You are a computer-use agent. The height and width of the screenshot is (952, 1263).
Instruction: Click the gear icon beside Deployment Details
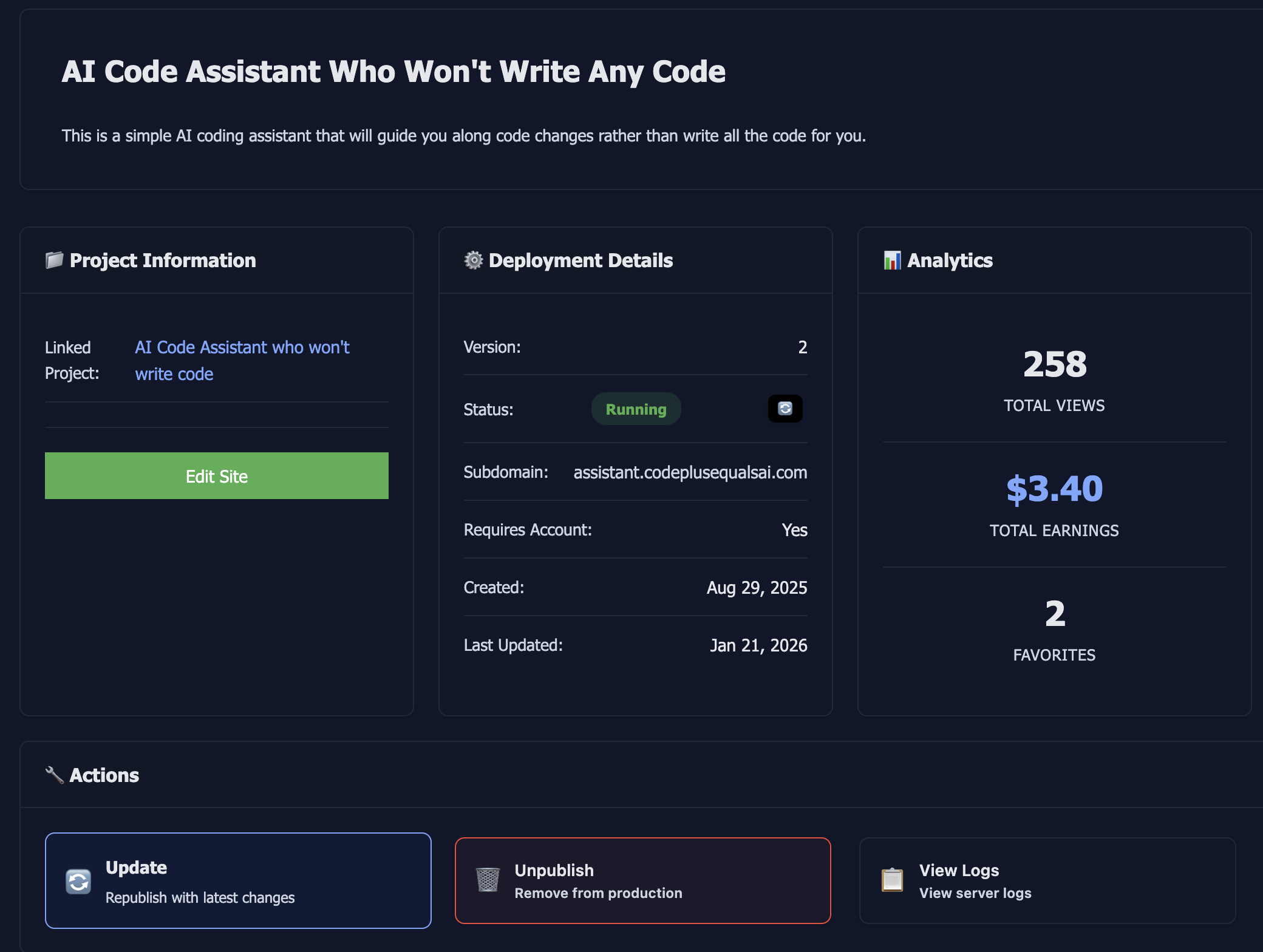click(472, 260)
